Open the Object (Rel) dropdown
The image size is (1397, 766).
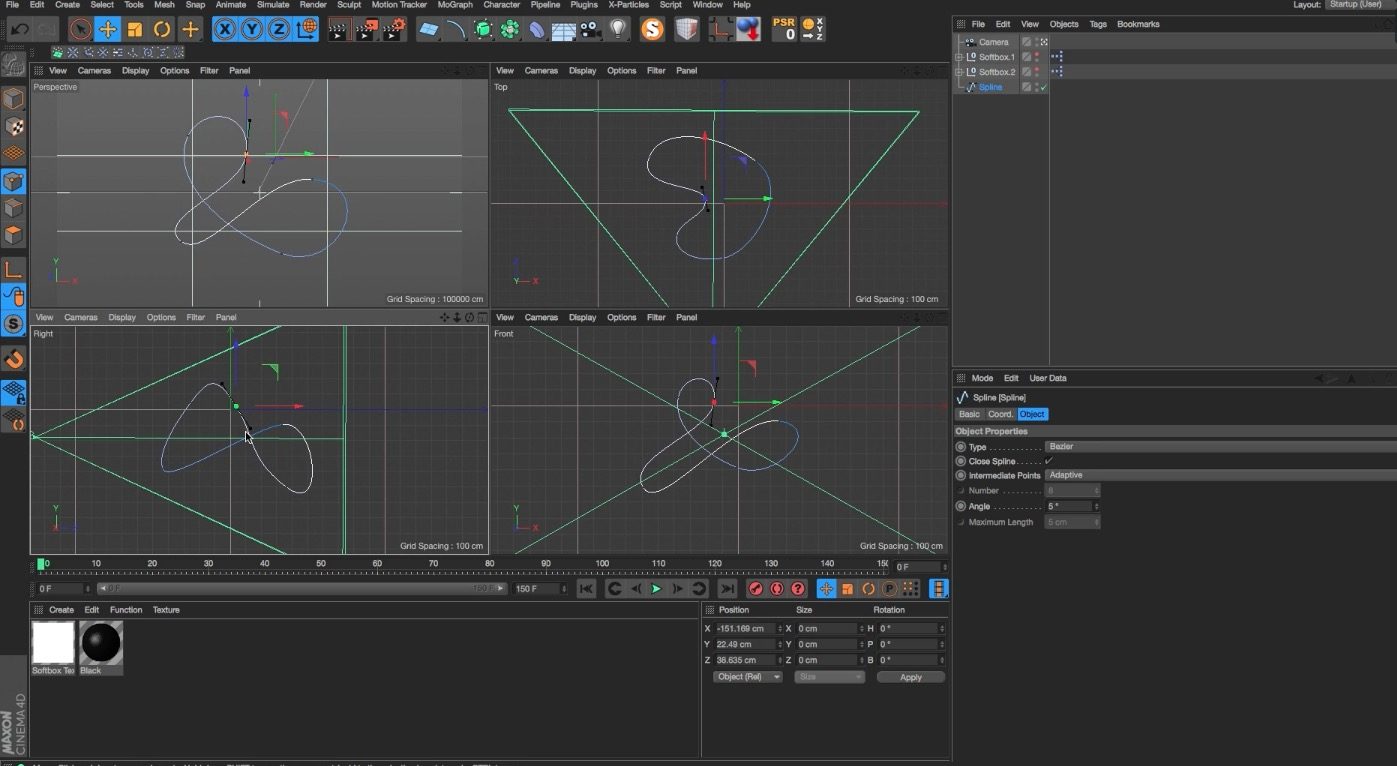[748, 677]
